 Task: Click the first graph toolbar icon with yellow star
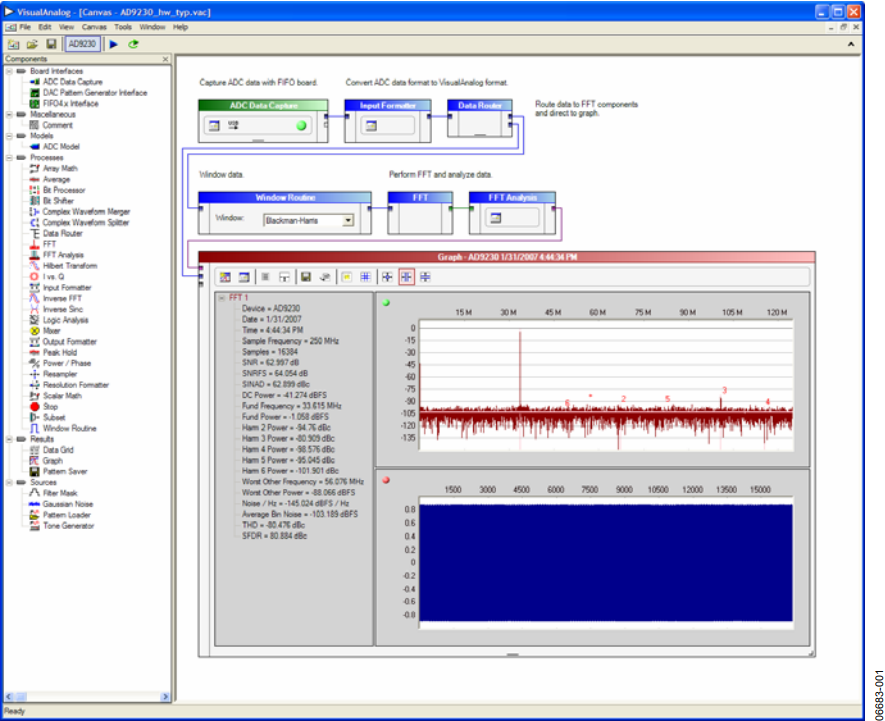pyautogui.click(x=225, y=277)
